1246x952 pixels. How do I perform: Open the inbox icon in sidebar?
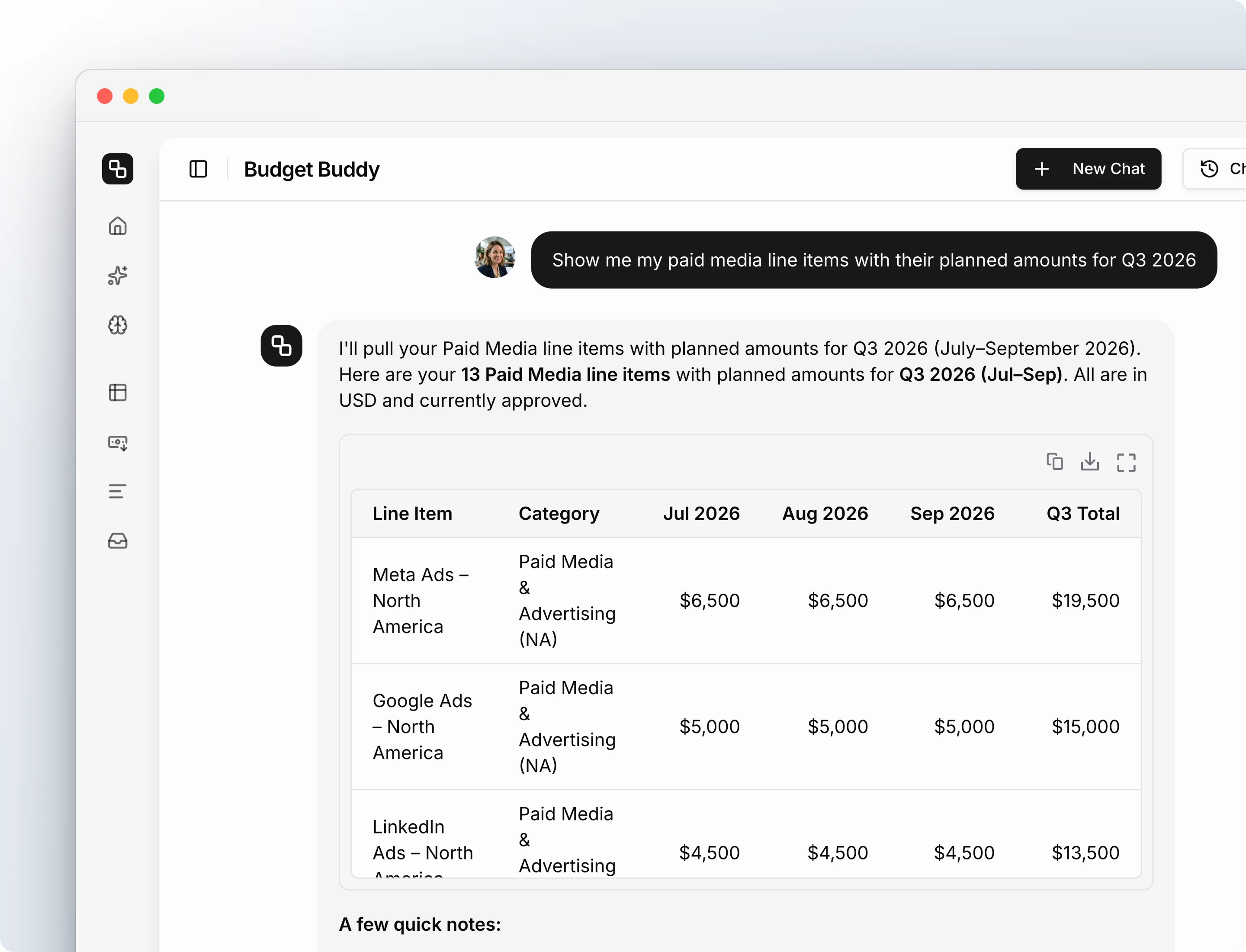117,541
